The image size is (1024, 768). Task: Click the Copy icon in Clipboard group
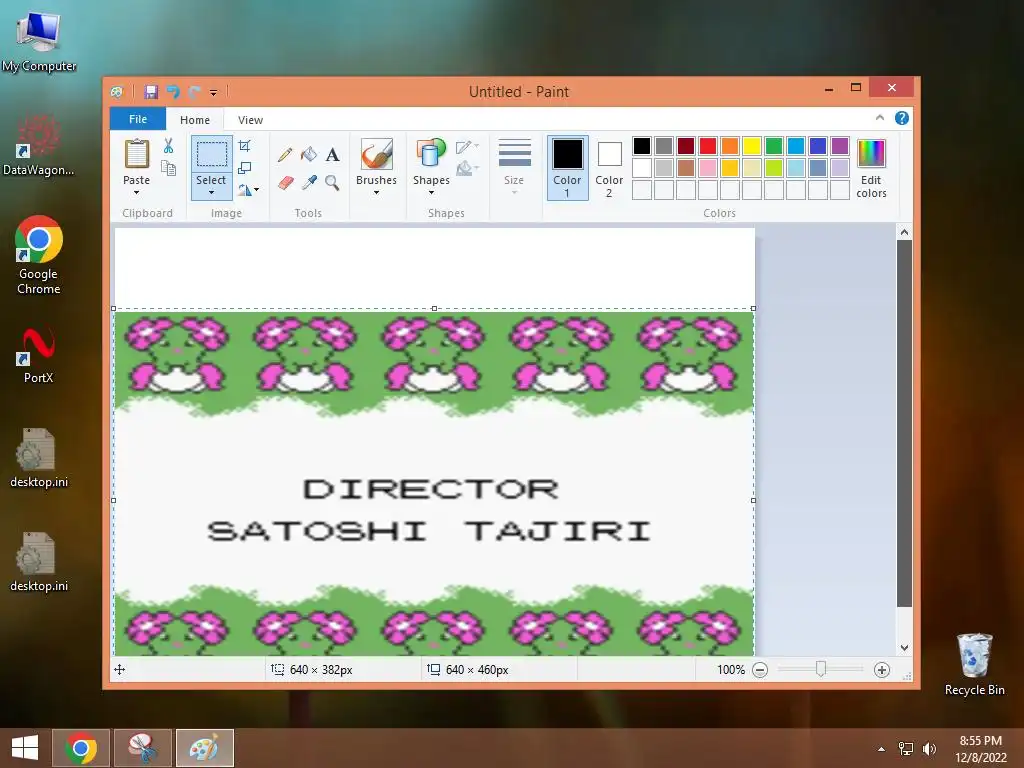click(168, 168)
